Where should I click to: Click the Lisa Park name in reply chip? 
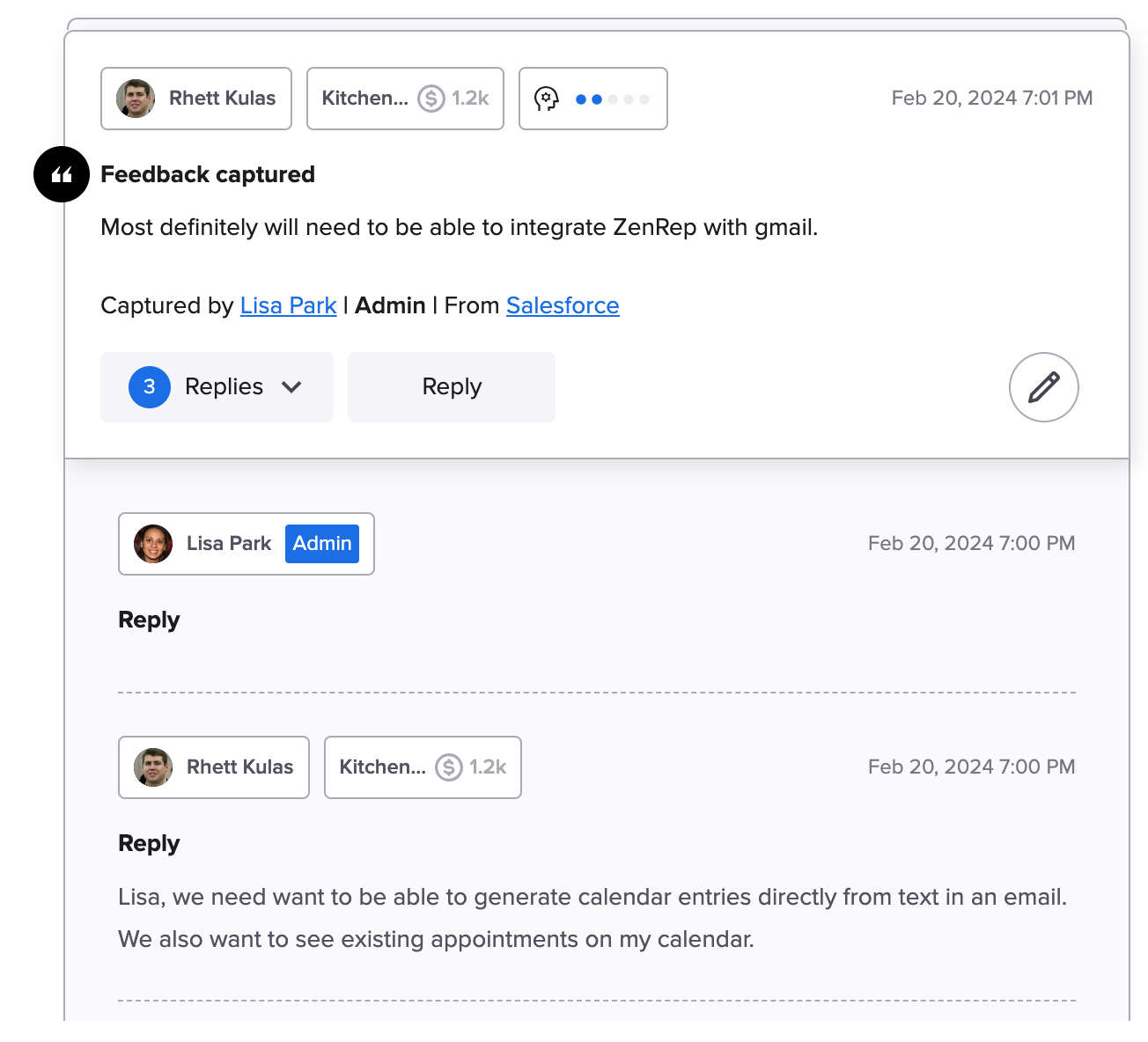point(229,544)
